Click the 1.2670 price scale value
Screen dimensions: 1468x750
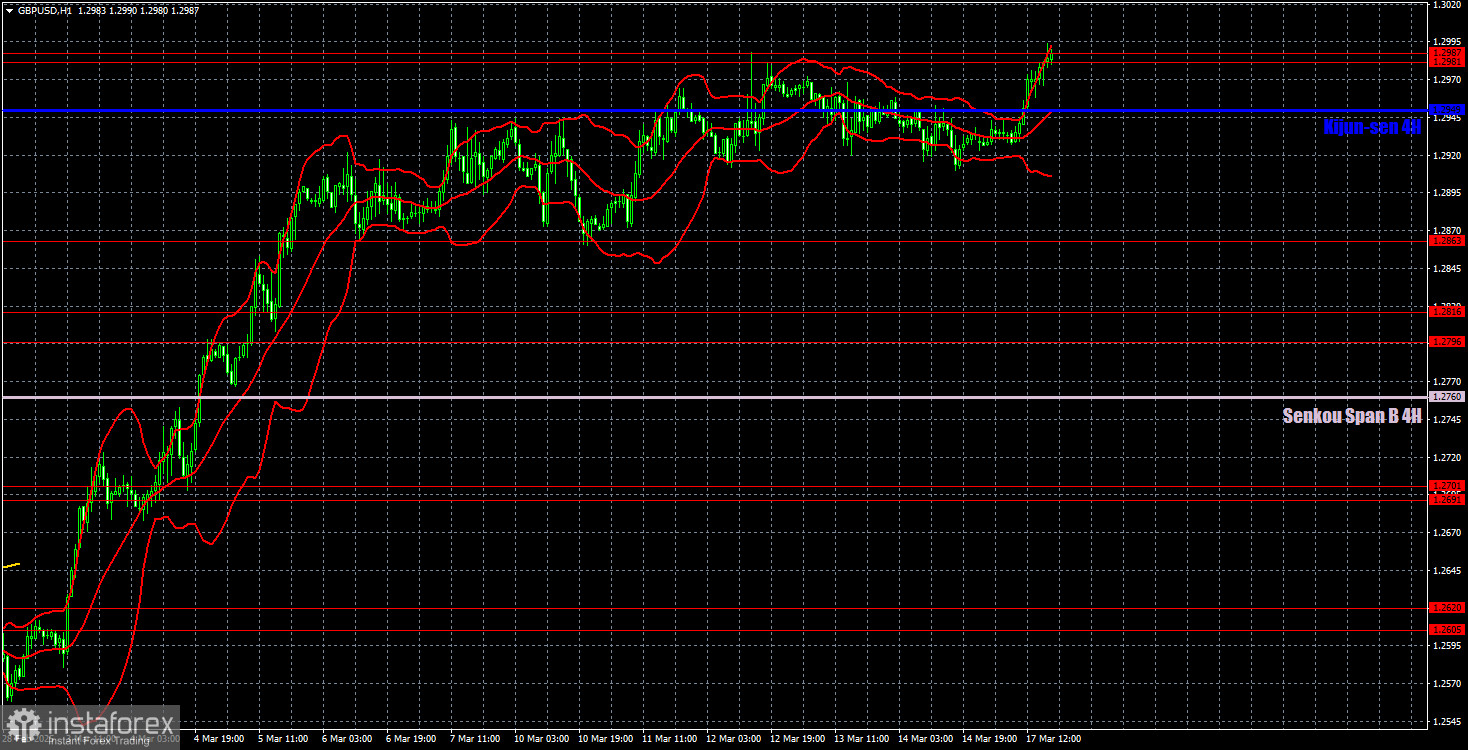click(x=1447, y=534)
